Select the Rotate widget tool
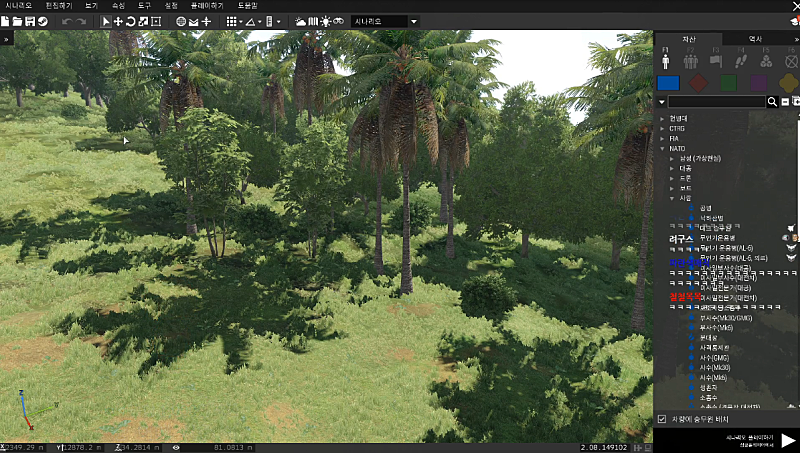The width and height of the screenshot is (800, 453). click(130, 21)
